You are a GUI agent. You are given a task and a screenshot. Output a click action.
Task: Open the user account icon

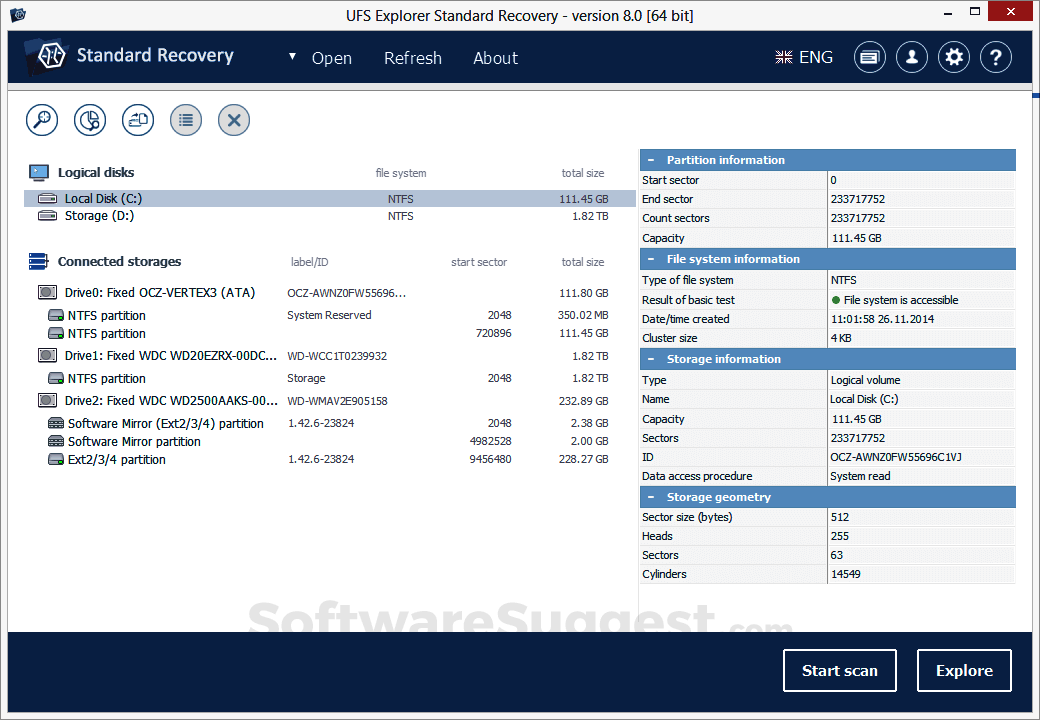click(912, 58)
